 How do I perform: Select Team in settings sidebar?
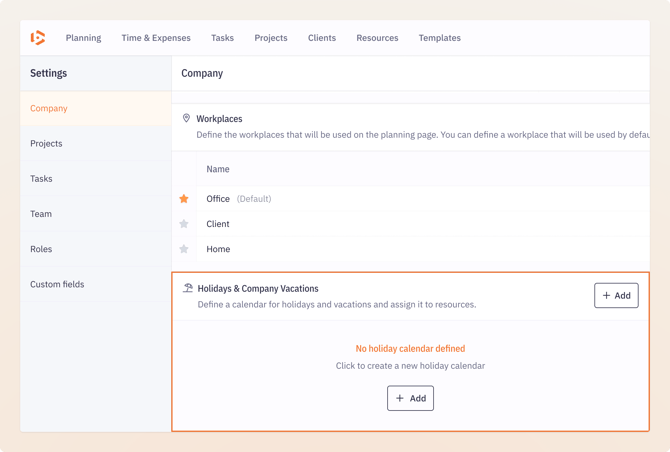point(41,214)
